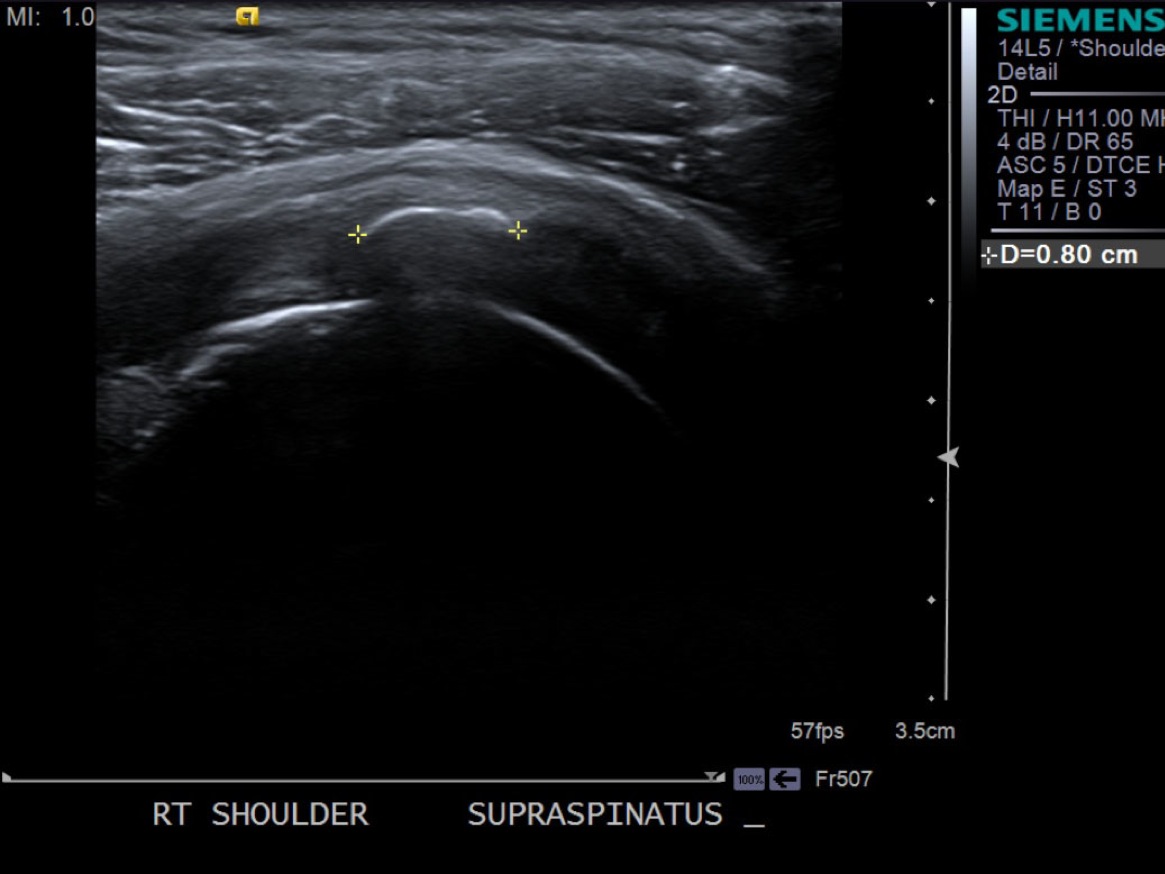Click the focal zone arrow on depth scale

click(948, 457)
